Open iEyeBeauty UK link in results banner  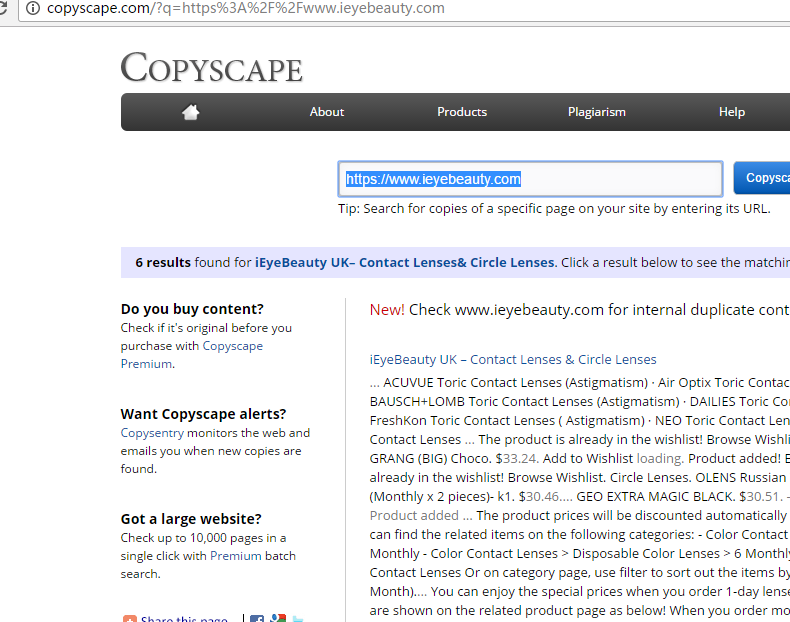[x=405, y=262]
